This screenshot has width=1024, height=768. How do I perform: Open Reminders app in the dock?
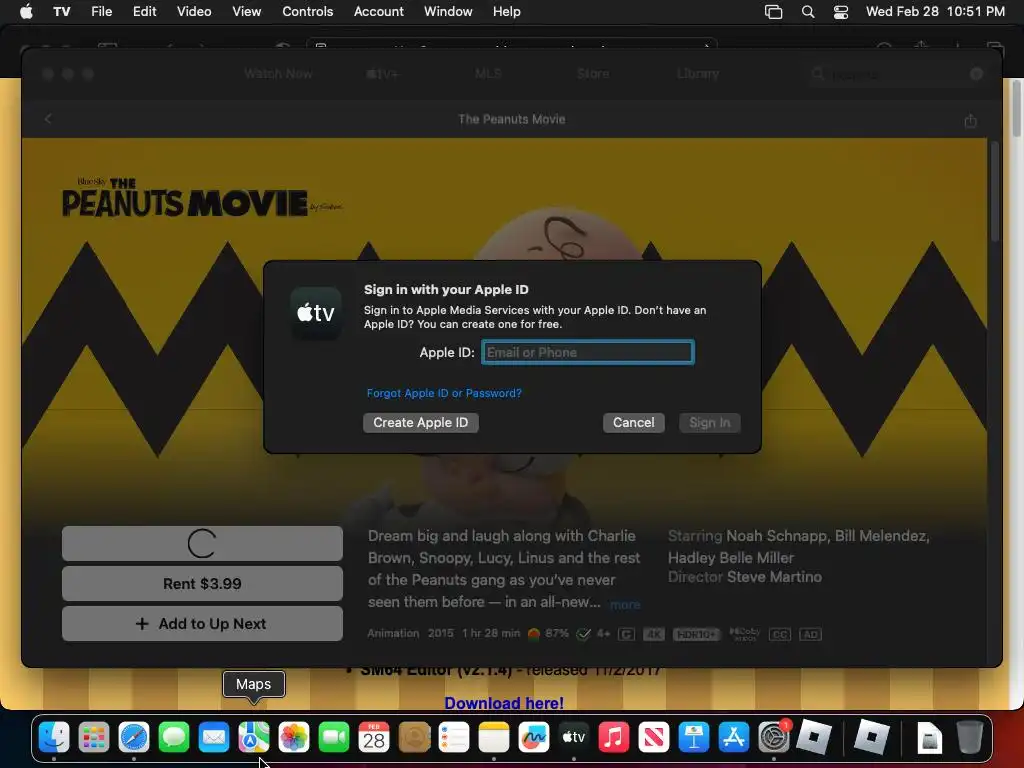454,738
